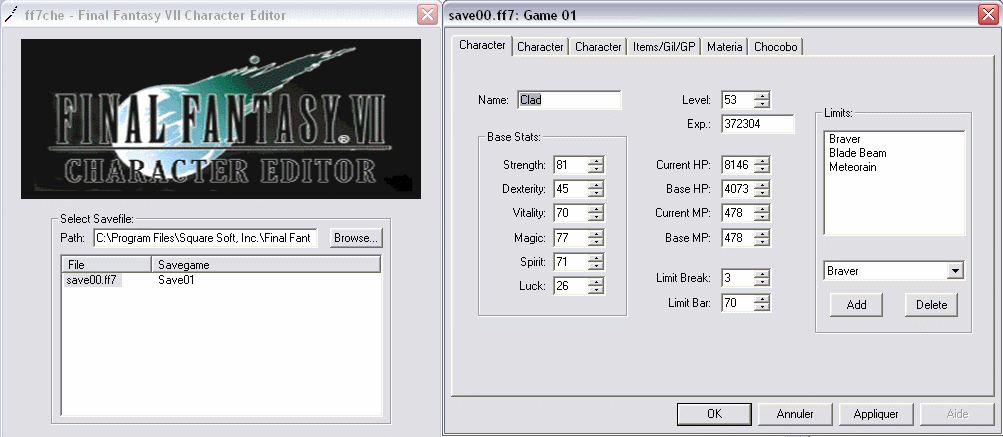
Task: Switch to the Items/Gil/GP tab
Action: tap(664, 47)
